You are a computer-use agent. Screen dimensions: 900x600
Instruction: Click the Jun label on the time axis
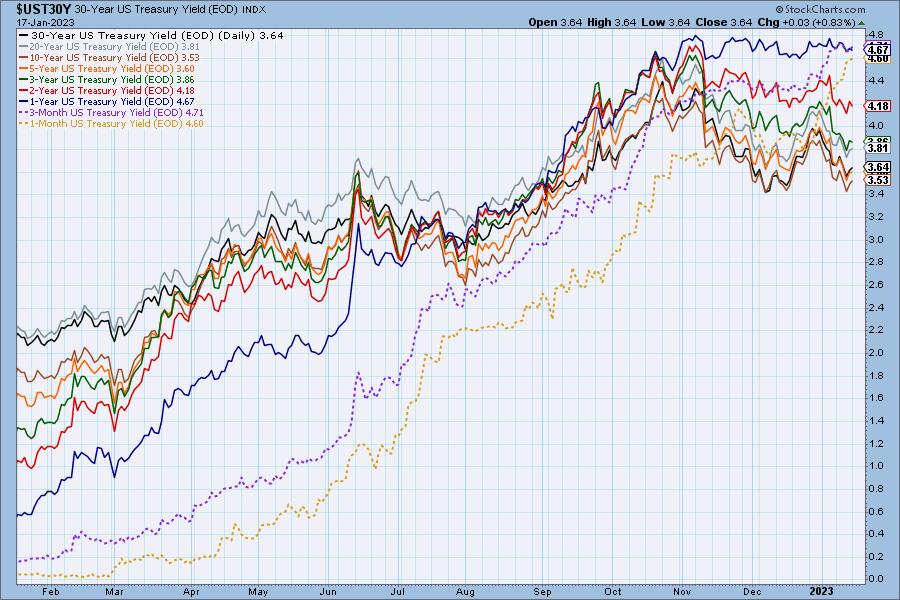[x=328, y=591]
